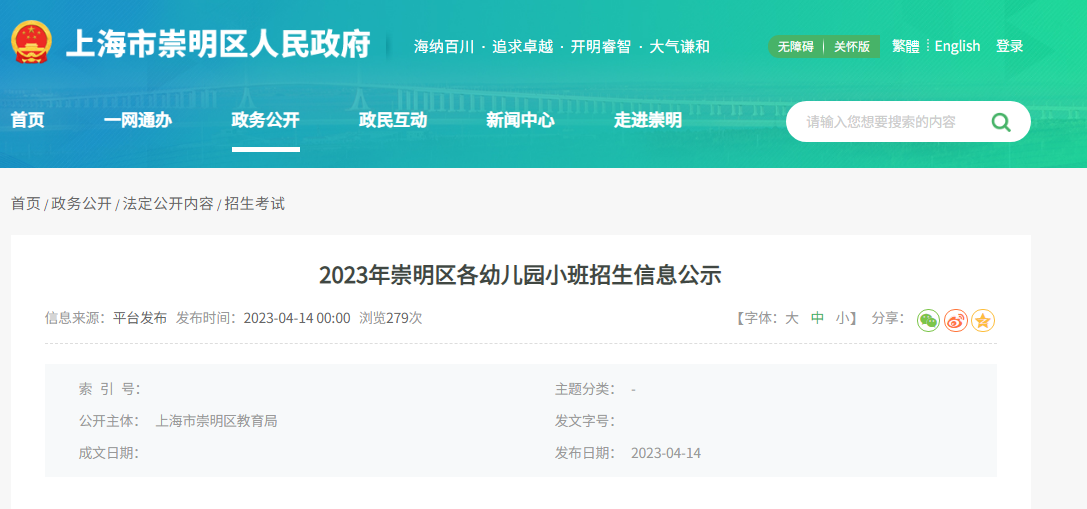1087x509 pixels.
Task: Set font size to 大
Action: (792, 318)
